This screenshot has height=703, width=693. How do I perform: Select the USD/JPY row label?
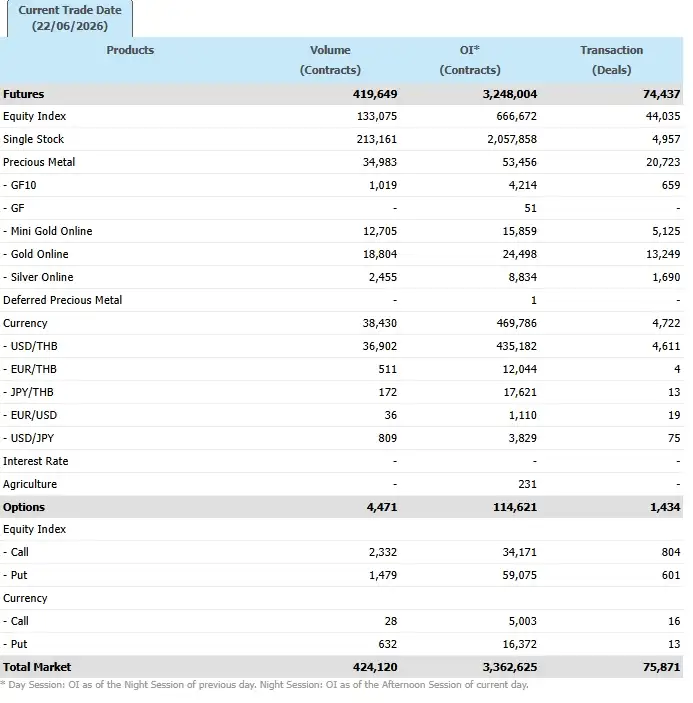coord(28,438)
